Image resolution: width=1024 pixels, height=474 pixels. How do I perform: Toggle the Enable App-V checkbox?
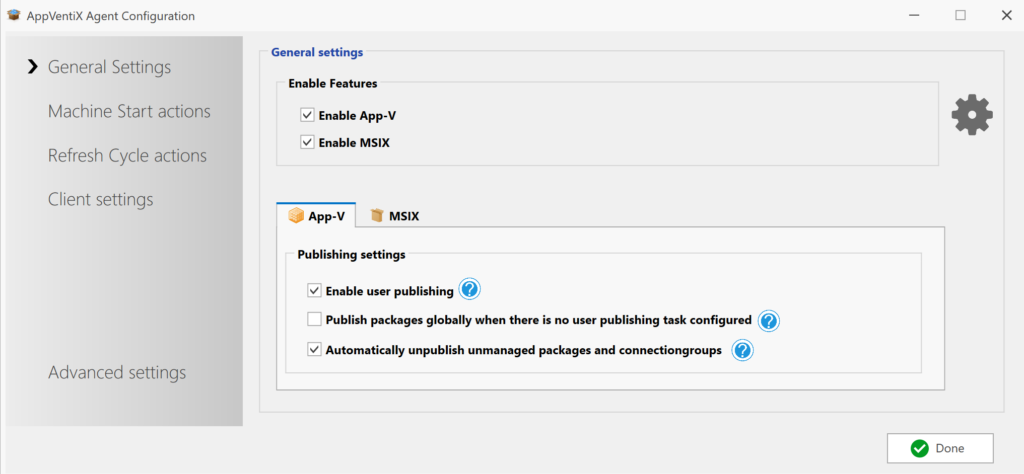click(308, 116)
